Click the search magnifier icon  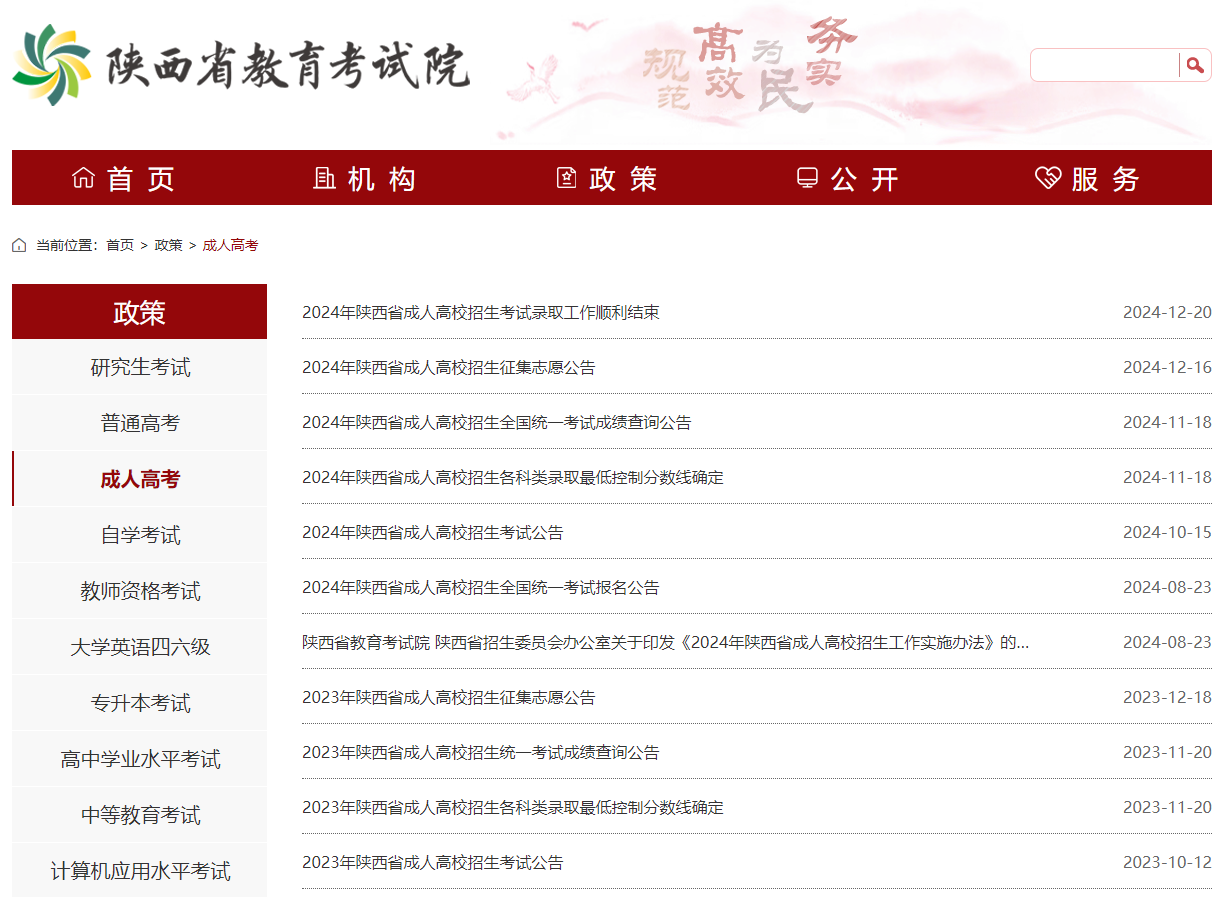(1196, 65)
